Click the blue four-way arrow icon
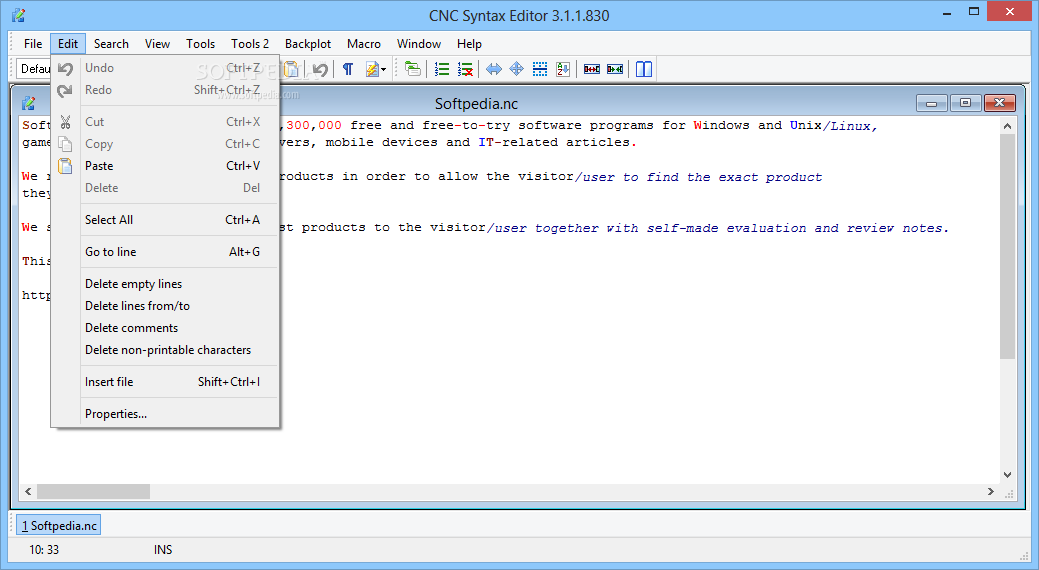The width and height of the screenshot is (1039, 570). click(x=517, y=69)
